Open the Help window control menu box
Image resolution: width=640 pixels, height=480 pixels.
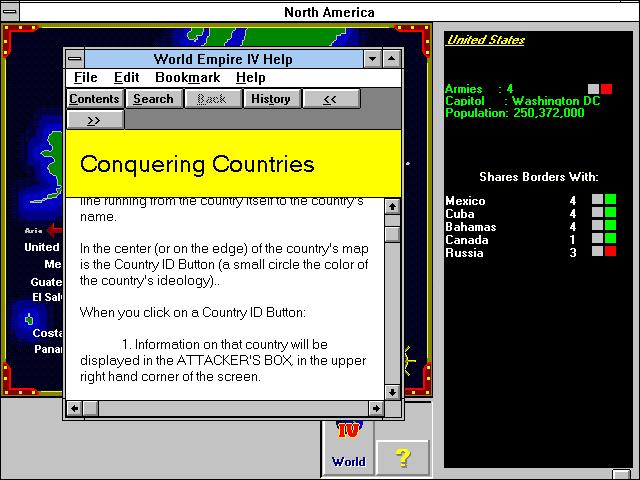coord(75,59)
